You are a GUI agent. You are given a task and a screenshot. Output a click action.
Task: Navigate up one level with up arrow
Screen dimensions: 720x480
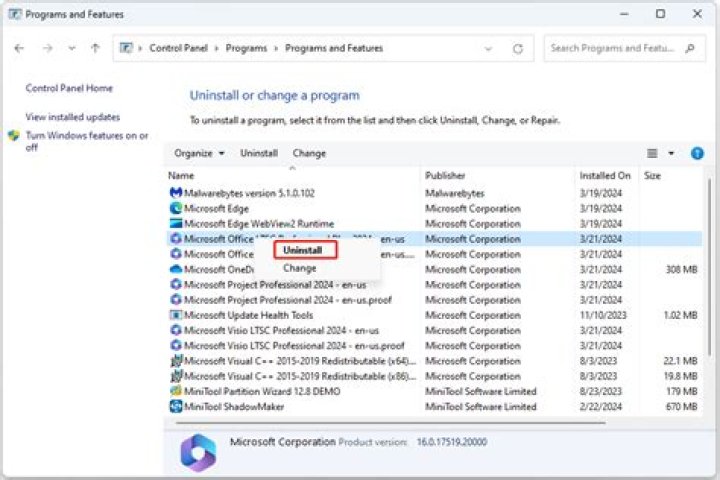[95, 48]
